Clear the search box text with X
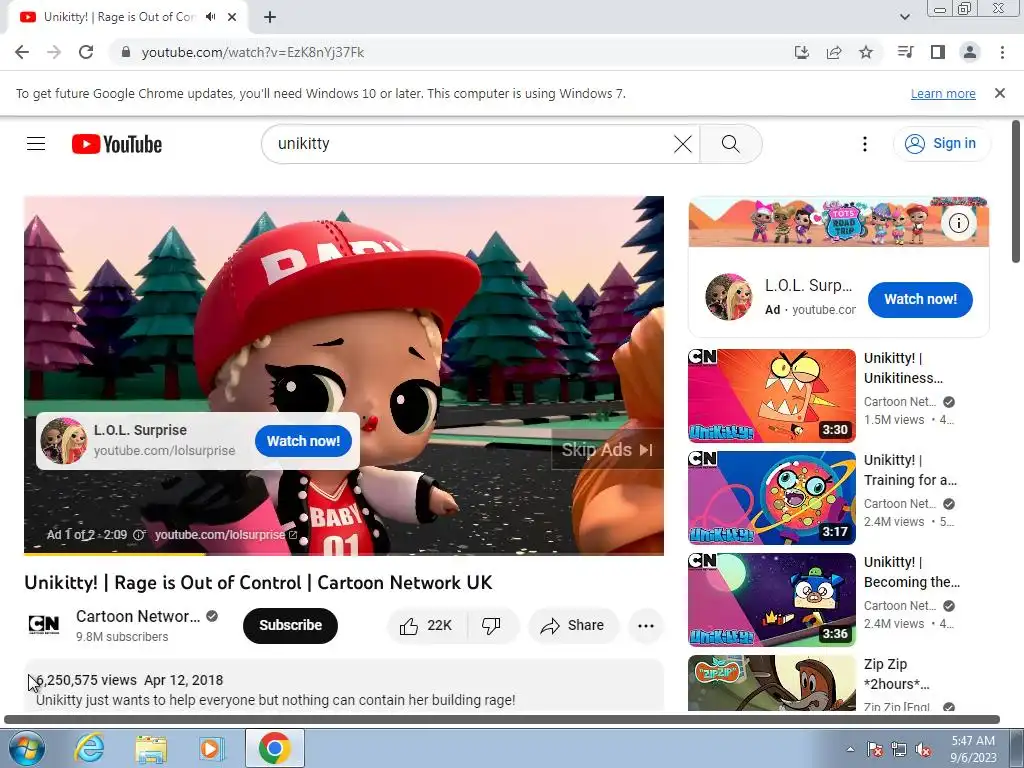This screenshot has height=768, width=1024. [682, 144]
